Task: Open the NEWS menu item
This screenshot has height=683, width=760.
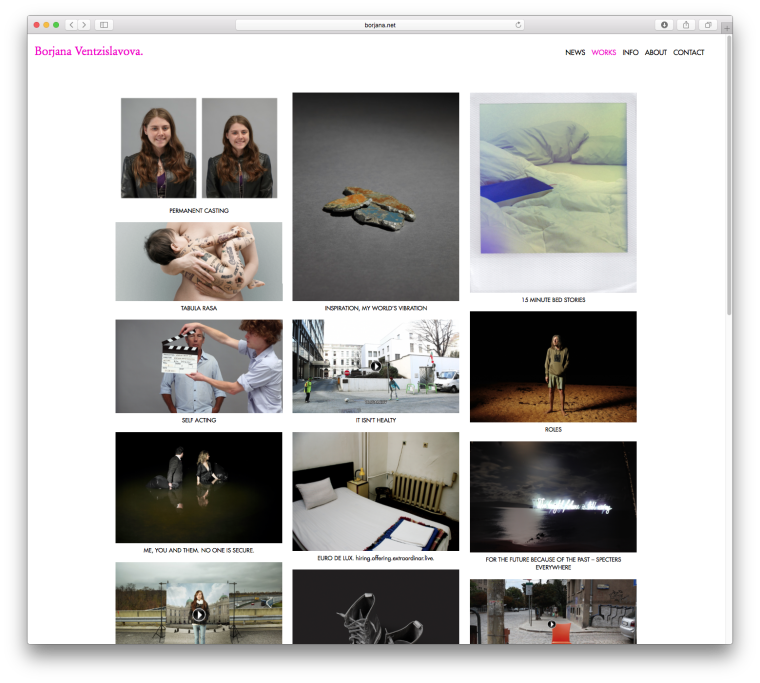Action: pos(575,53)
